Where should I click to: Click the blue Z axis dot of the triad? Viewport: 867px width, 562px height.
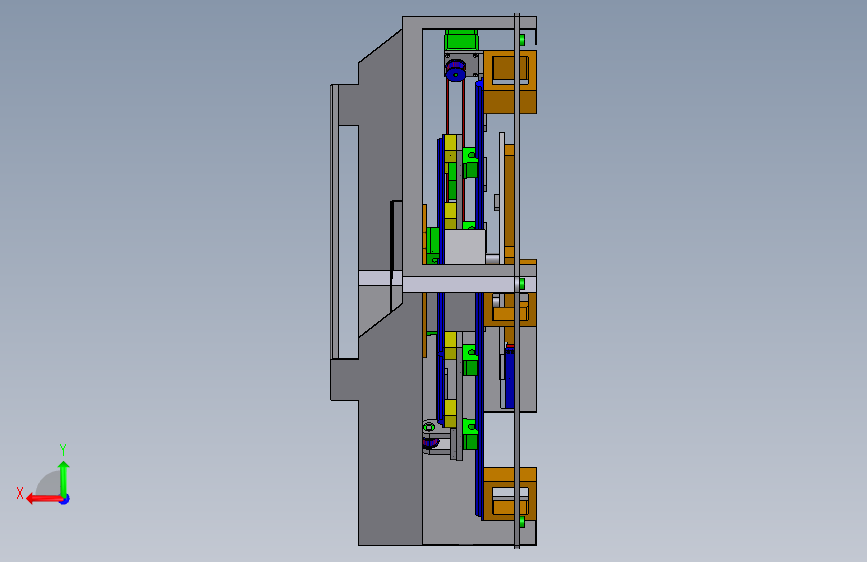(x=65, y=499)
